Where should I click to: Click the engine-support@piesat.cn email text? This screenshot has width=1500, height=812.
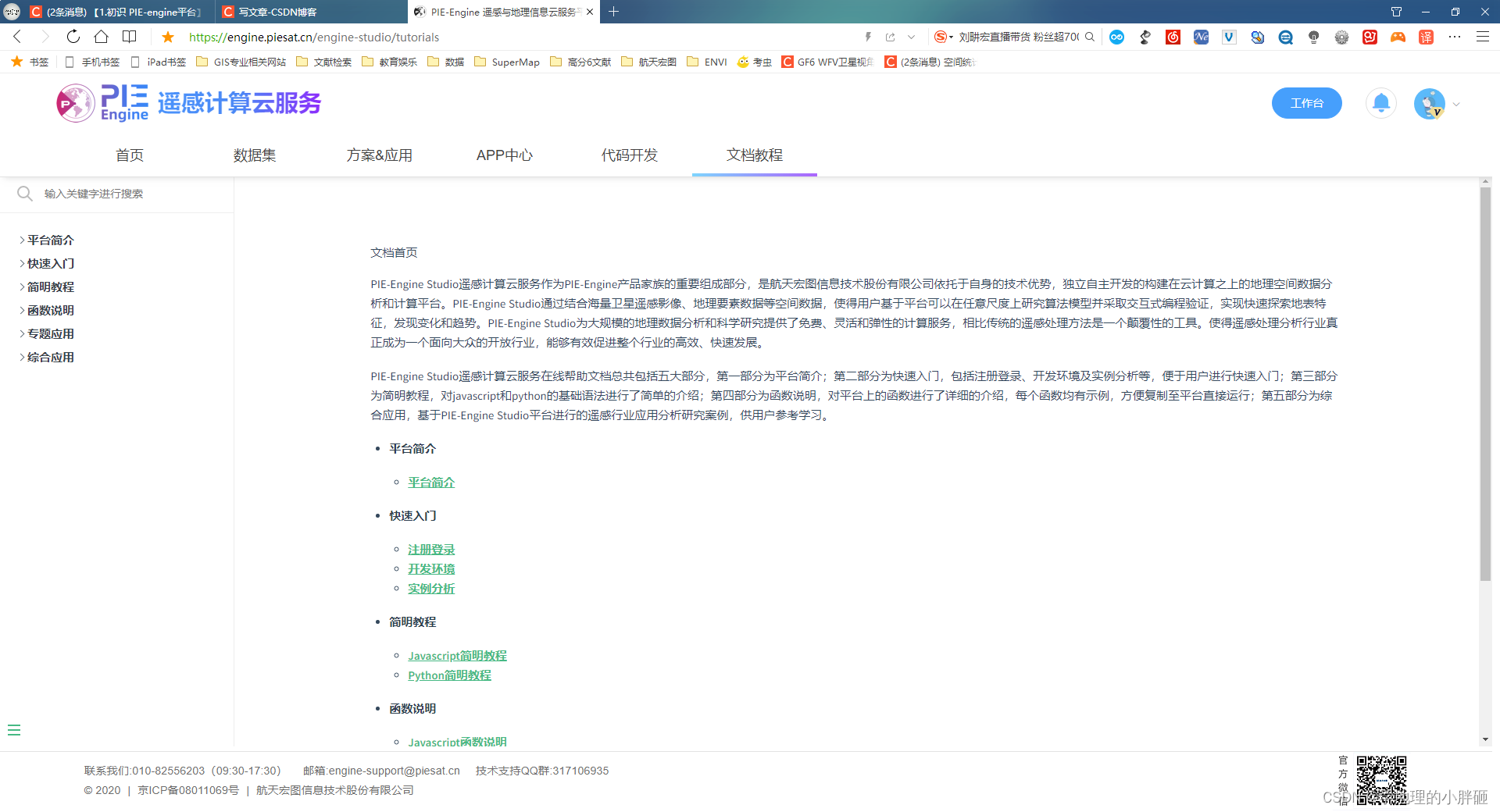point(394,771)
